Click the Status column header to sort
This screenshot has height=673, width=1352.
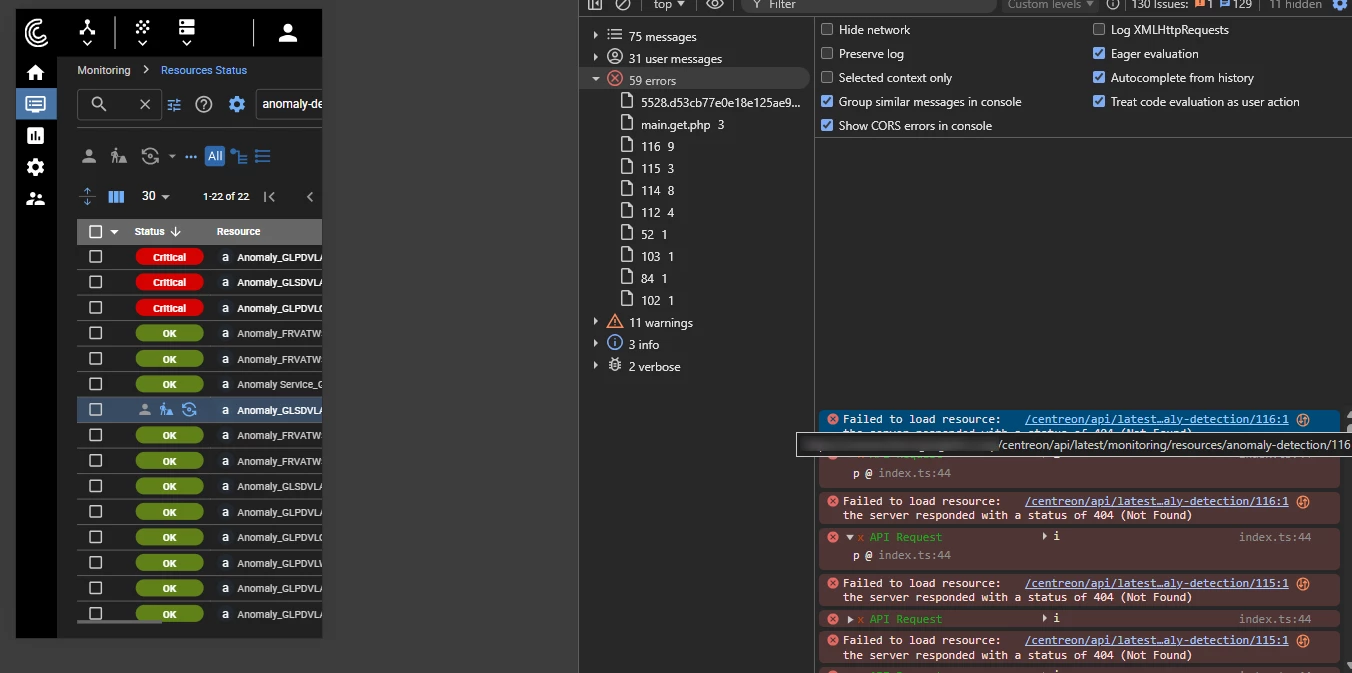(x=150, y=232)
